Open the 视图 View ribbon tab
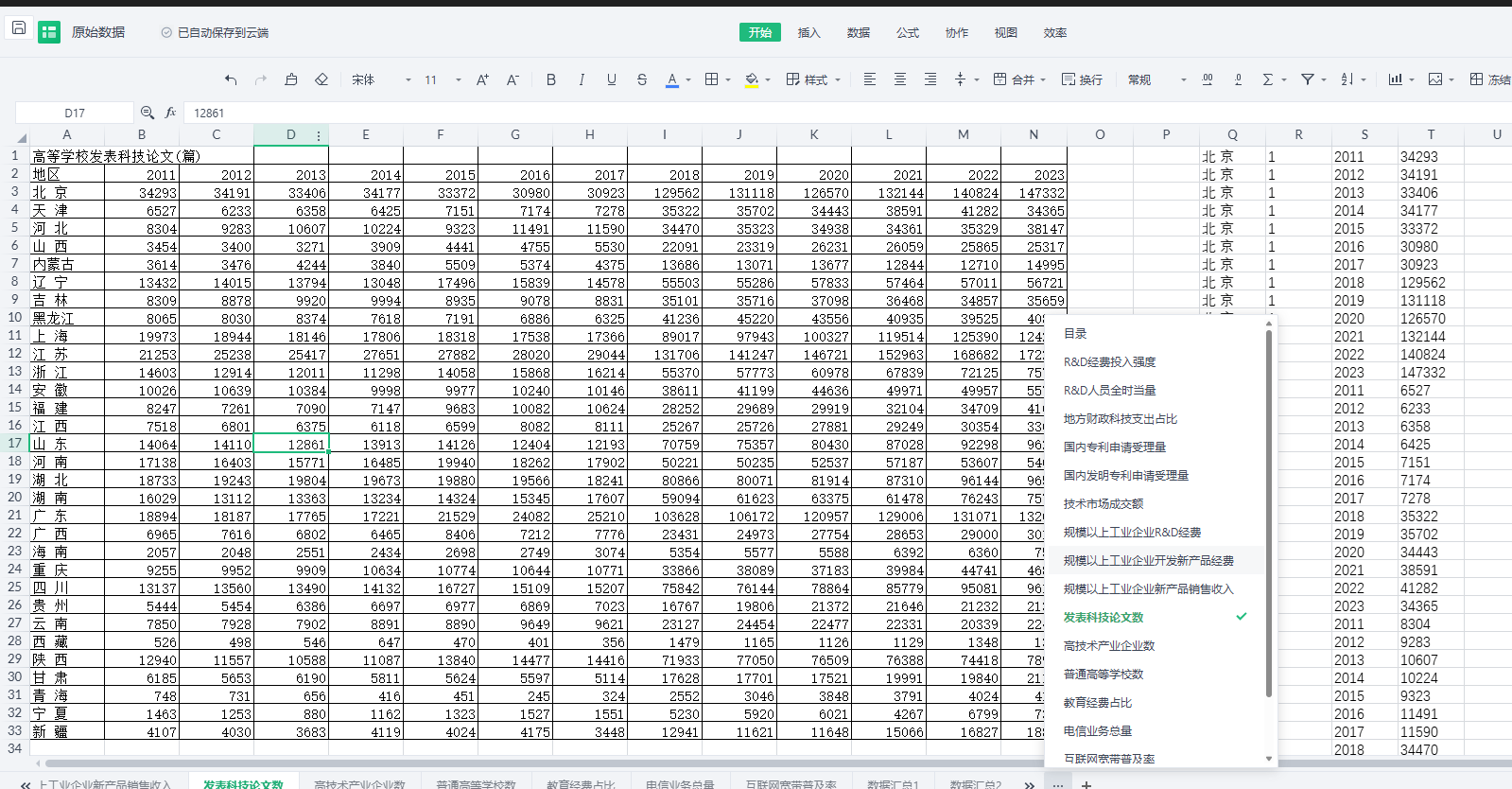The width and height of the screenshot is (1512, 789). (1006, 32)
